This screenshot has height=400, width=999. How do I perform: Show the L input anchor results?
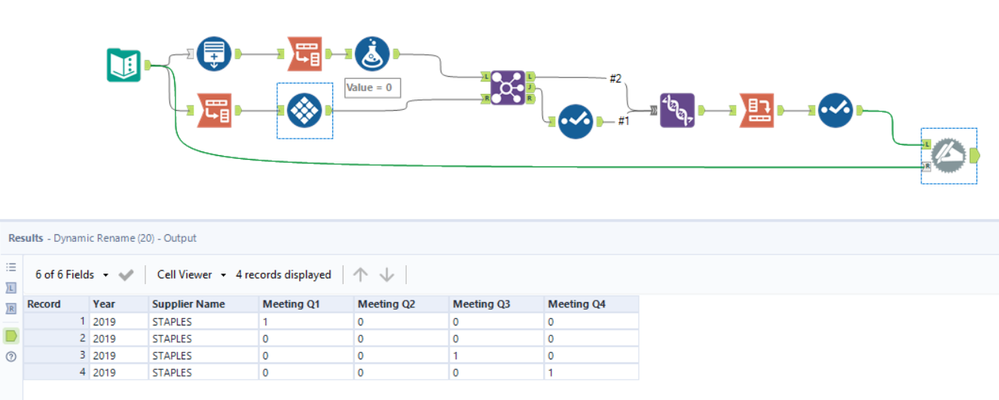(12, 288)
